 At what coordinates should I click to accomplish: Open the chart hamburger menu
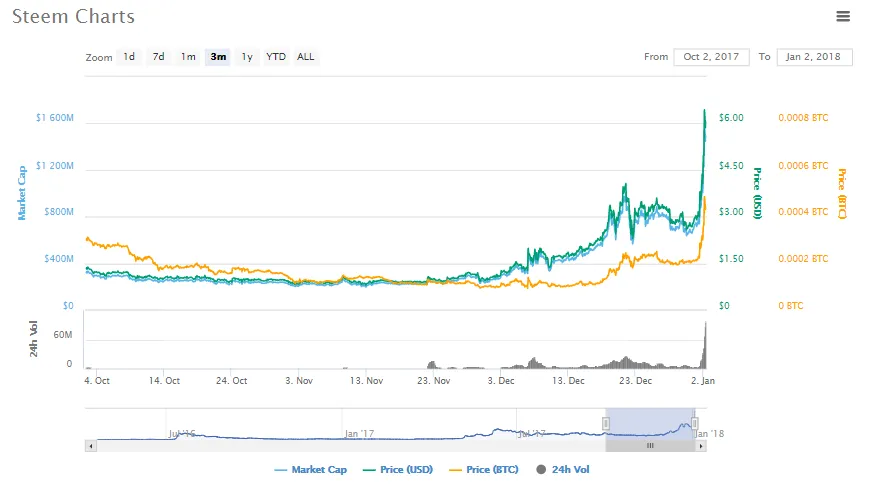(843, 16)
